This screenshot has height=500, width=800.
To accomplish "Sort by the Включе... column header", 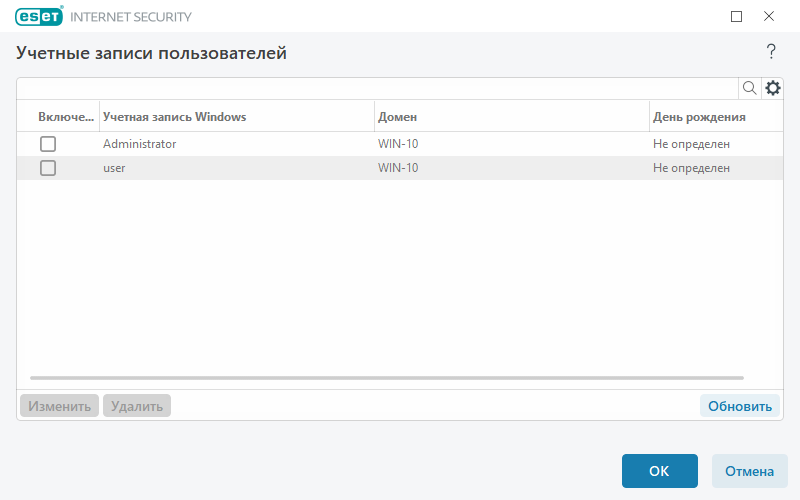I will 66,117.
